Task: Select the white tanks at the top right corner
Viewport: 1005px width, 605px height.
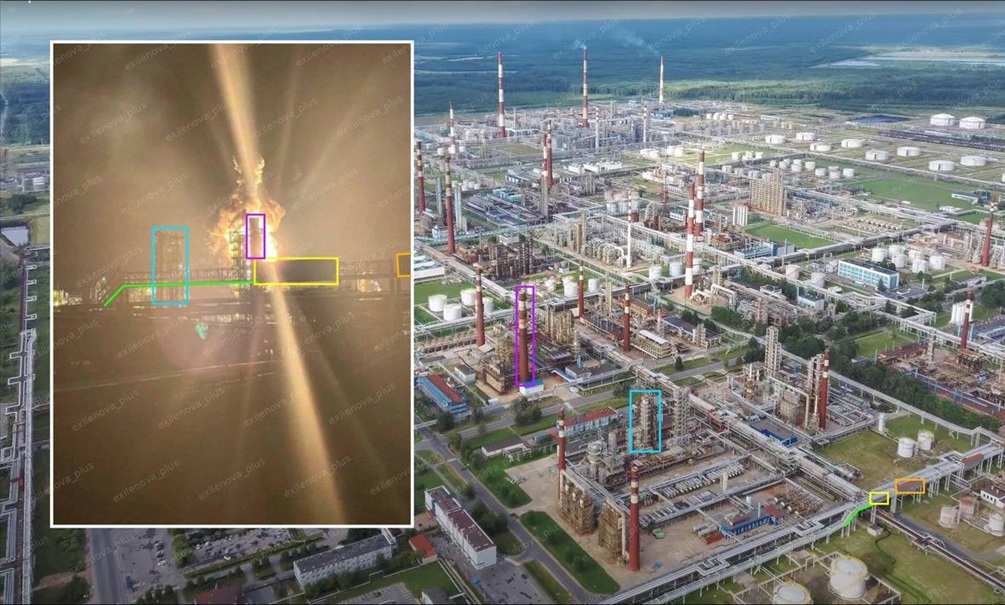Action: point(956,121)
